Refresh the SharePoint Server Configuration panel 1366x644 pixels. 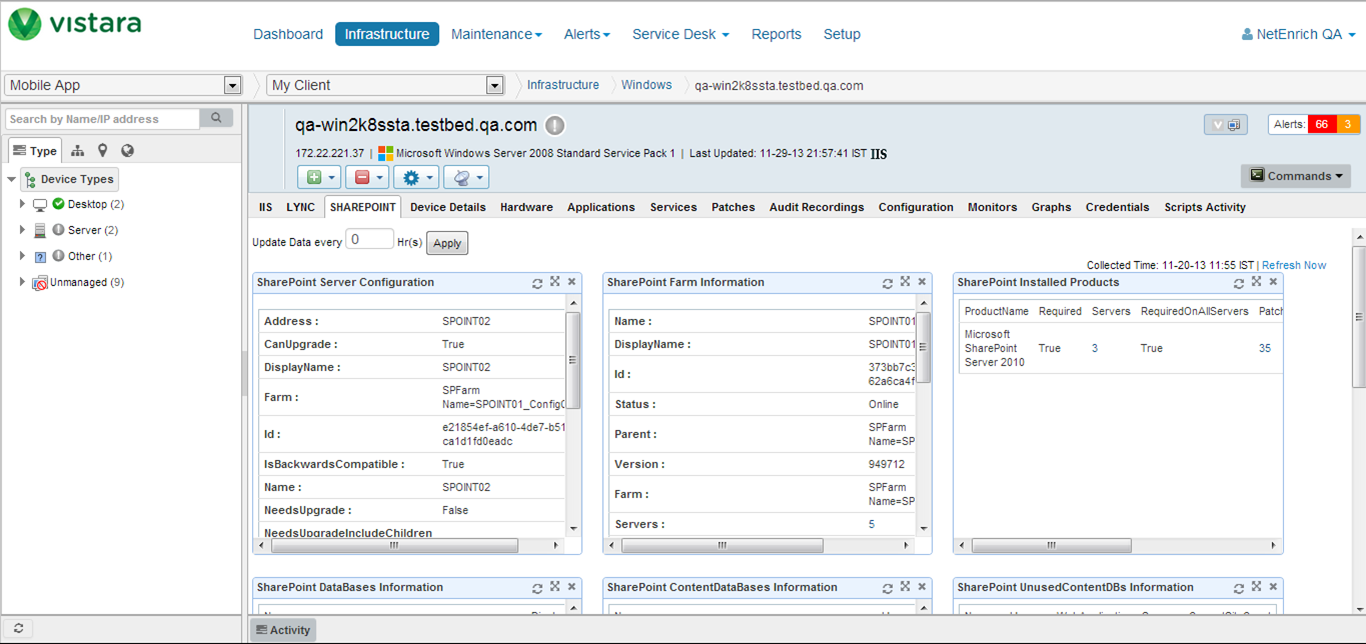pyautogui.click(x=537, y=283)
